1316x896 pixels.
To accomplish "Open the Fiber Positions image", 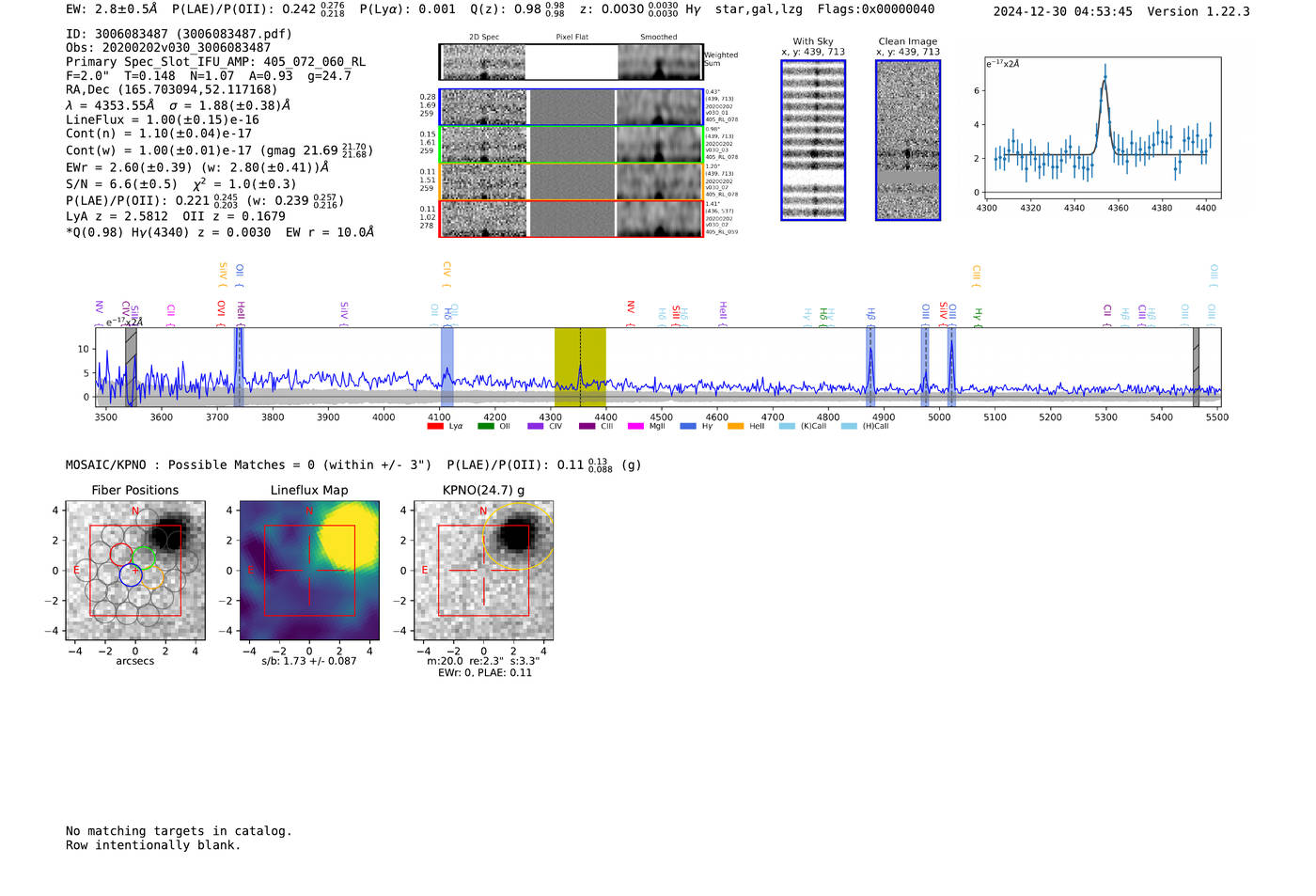I will point(135,571).
